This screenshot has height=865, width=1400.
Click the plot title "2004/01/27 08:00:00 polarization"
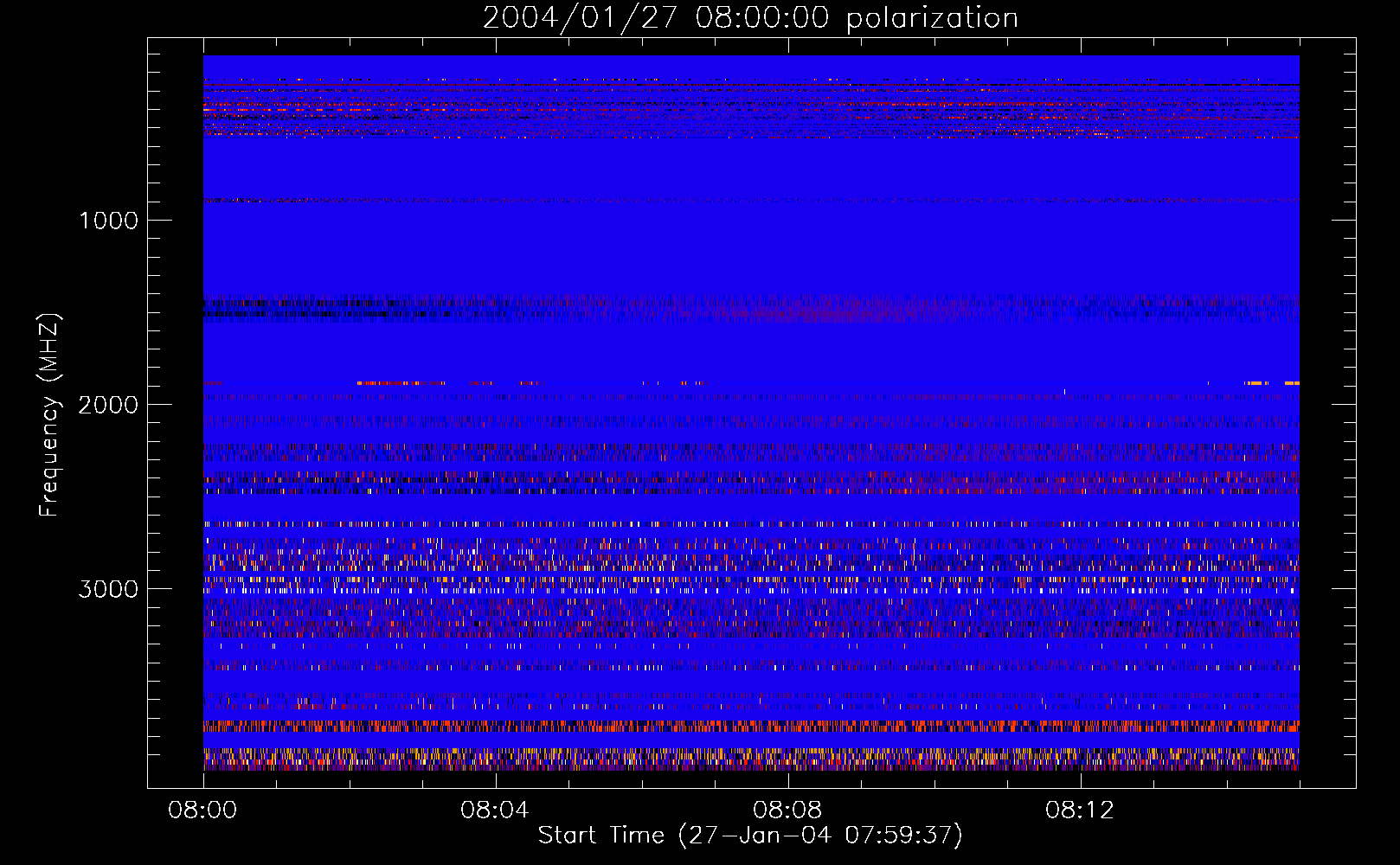coord(750,18)
